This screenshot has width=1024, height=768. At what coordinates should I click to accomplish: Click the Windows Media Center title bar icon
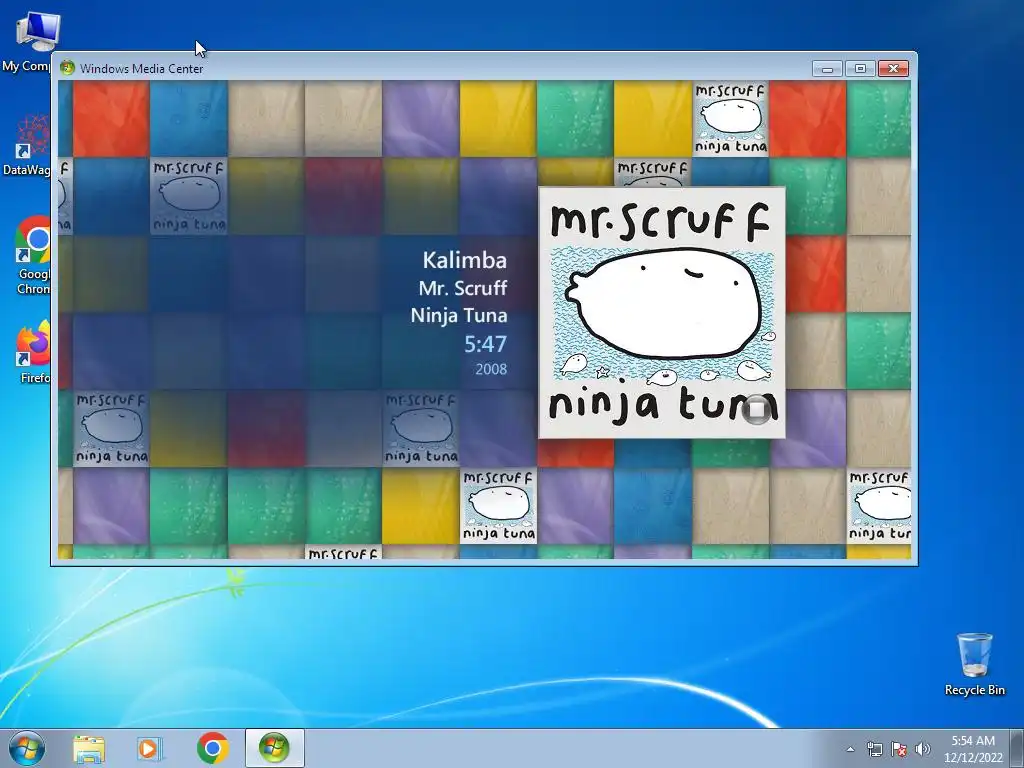point(67,68)
